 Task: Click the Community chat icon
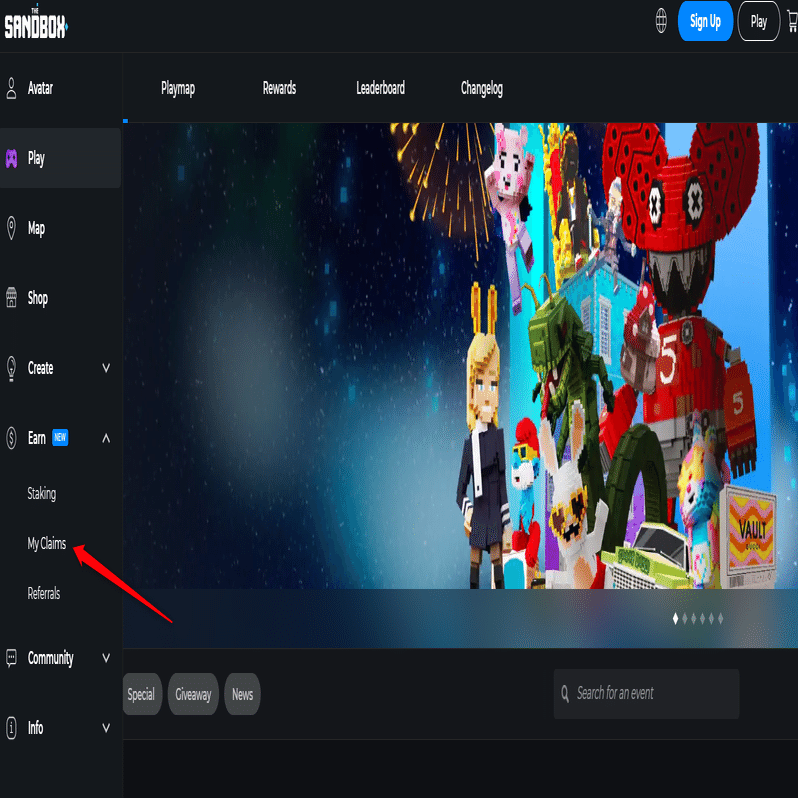point(11,658)
